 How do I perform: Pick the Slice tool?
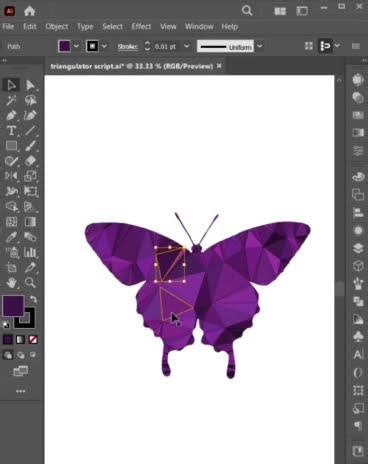(x=30, y=267)
